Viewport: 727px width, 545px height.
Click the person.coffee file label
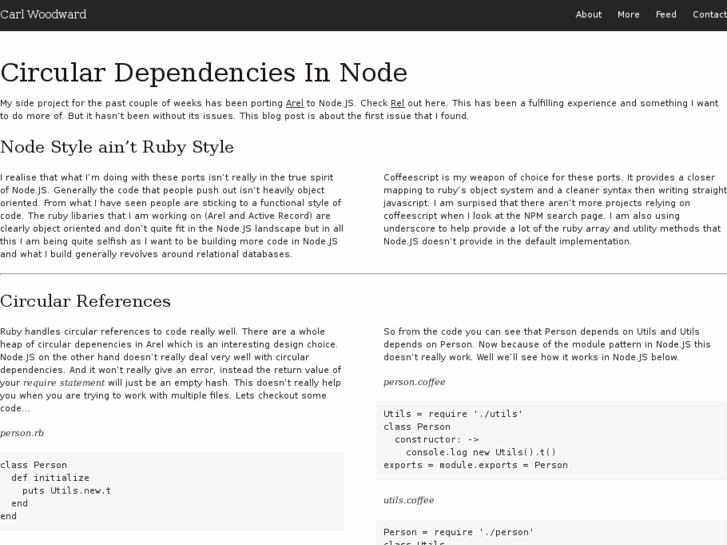(x=414, y=382)
